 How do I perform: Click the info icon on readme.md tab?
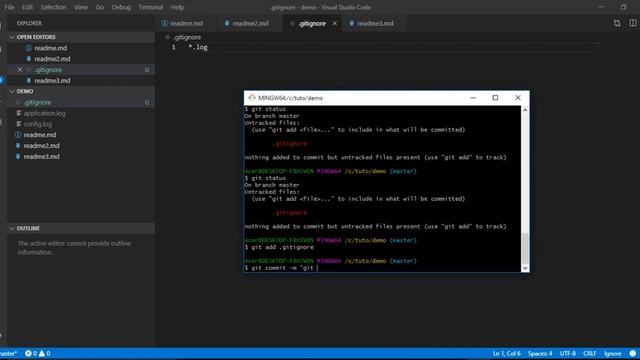point(164,23)
